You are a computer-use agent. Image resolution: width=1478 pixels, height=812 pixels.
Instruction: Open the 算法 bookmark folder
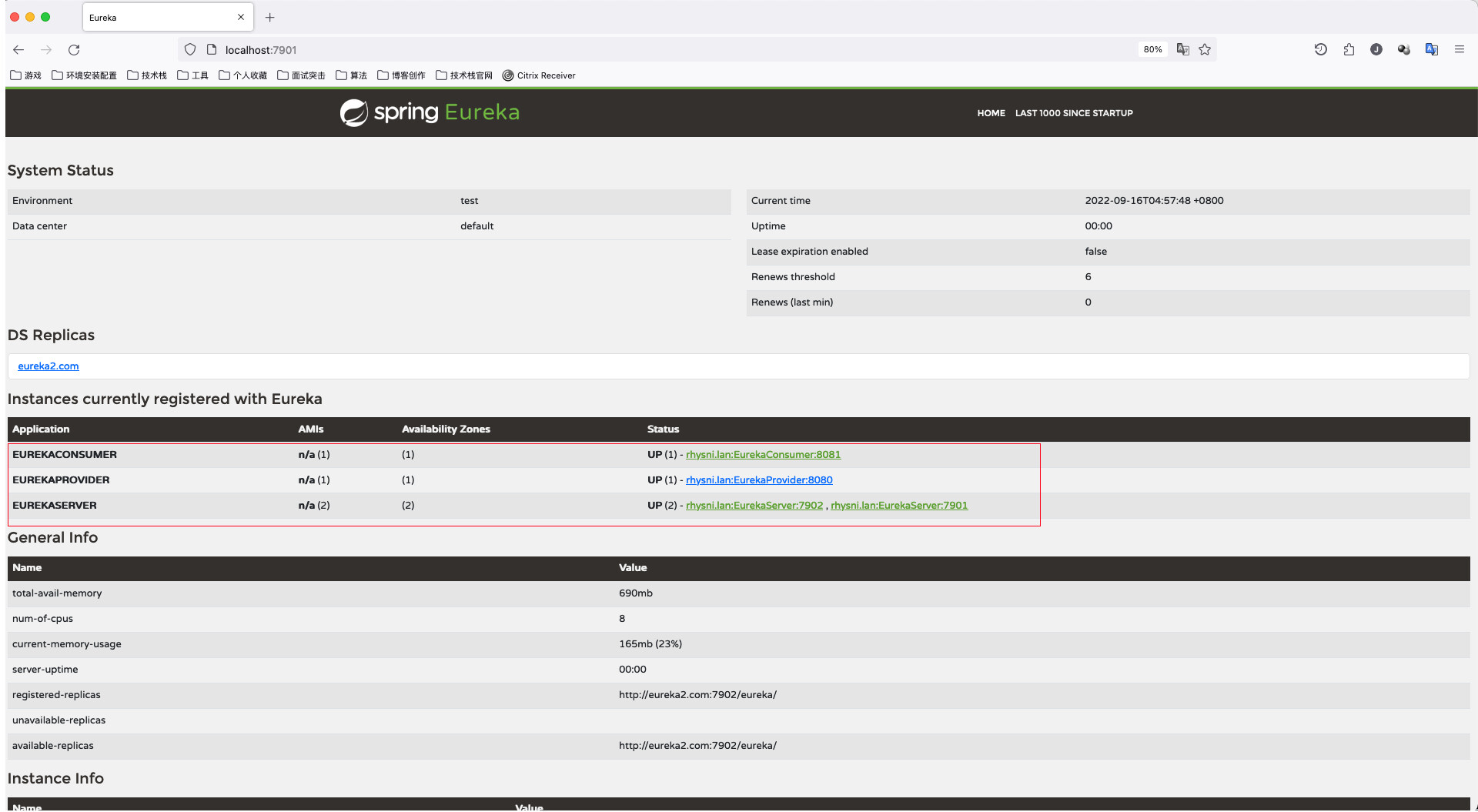click(x=352, y=75)
